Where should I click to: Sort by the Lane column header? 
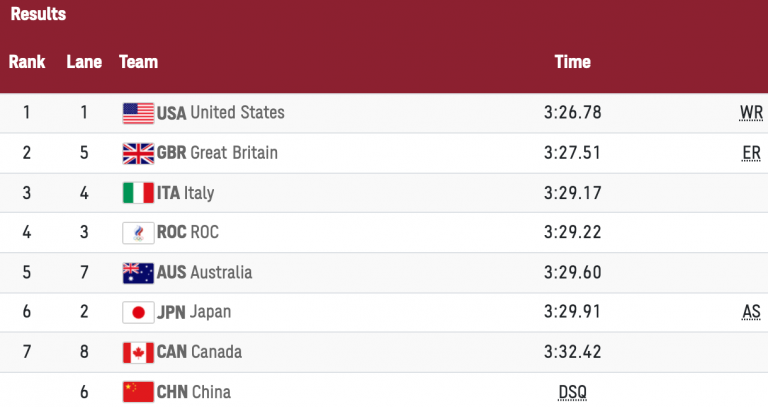[84, 62]
